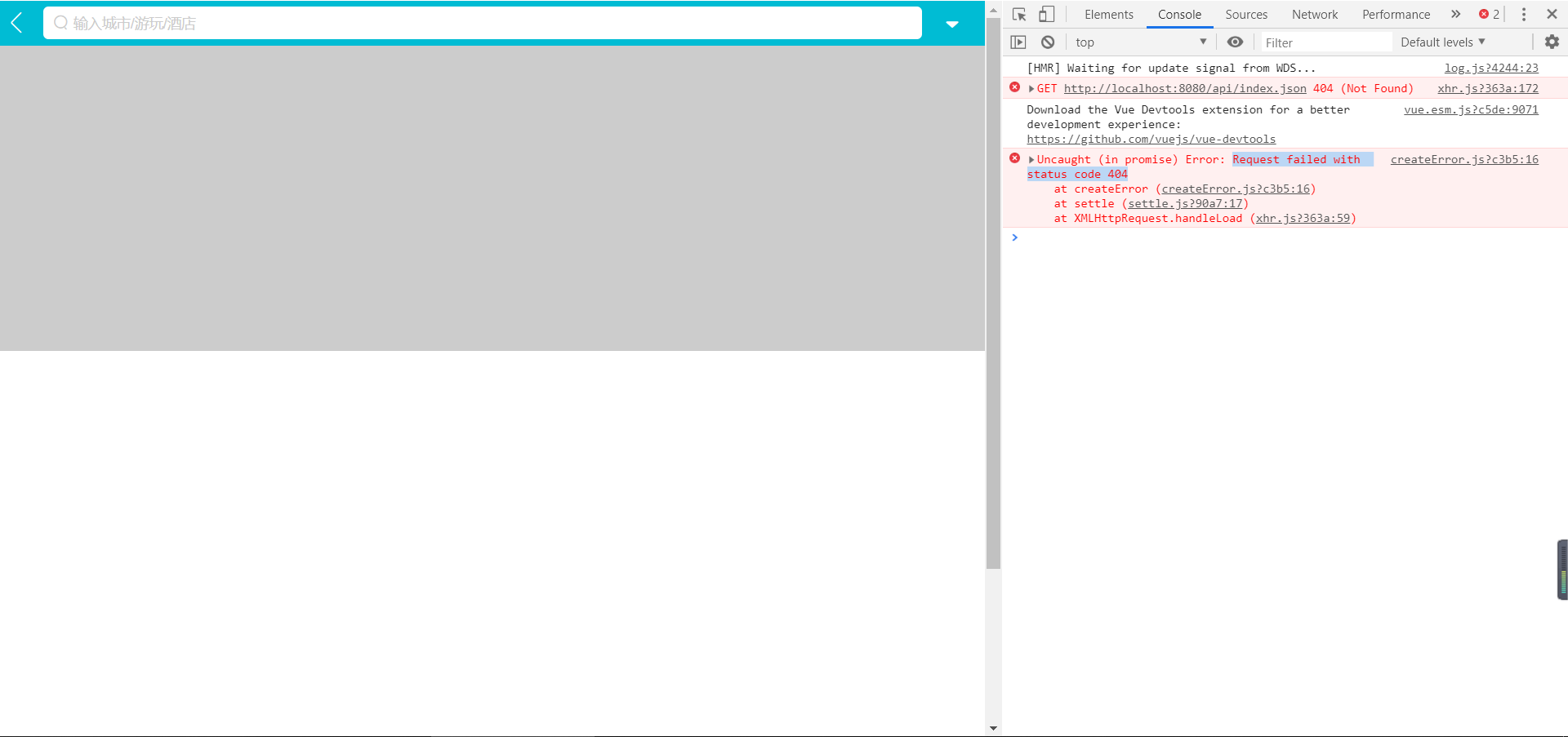This screenshot has width=1568, height=737.
Task: Click the 'at XMLHttpRequest.handleLoad' stack text
Action: point(1148,218)
